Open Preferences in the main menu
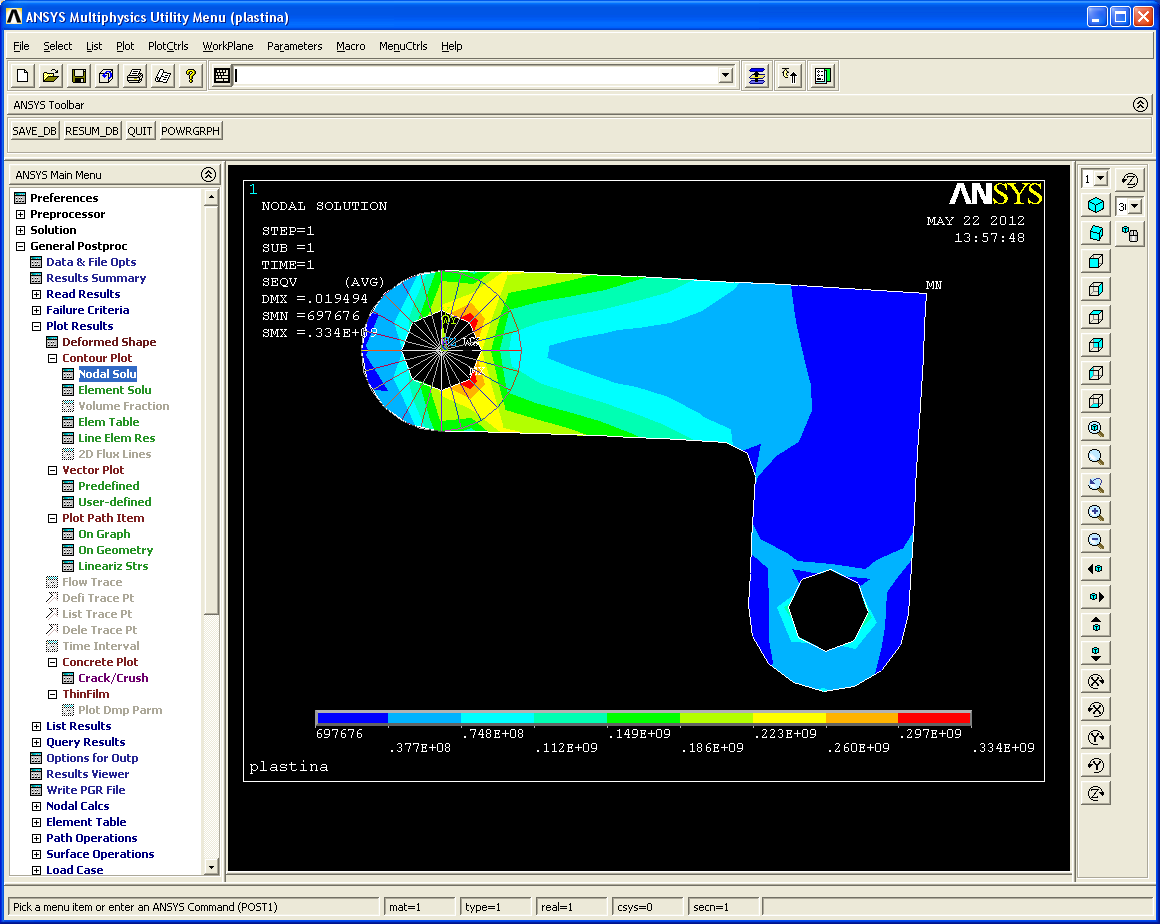This screenshot has width=1160, height=924. point(64,198)
